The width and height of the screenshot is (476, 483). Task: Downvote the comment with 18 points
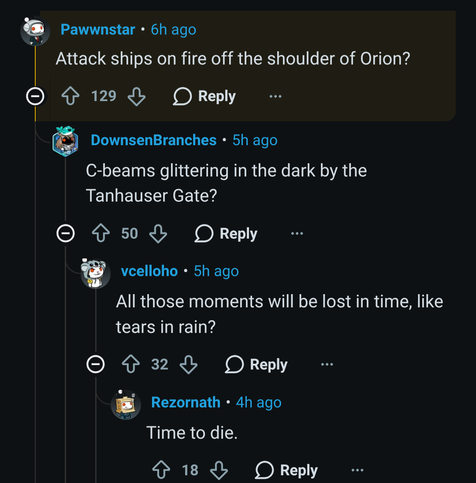click(219, 470)
